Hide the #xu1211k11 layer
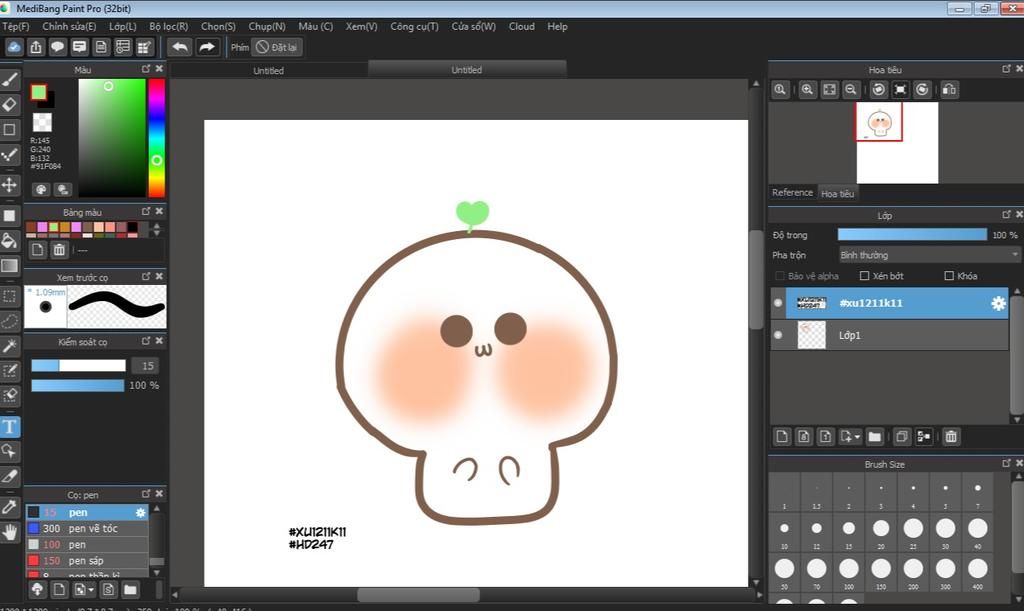This screenshot has height=611, width=1024. (778, 303)
